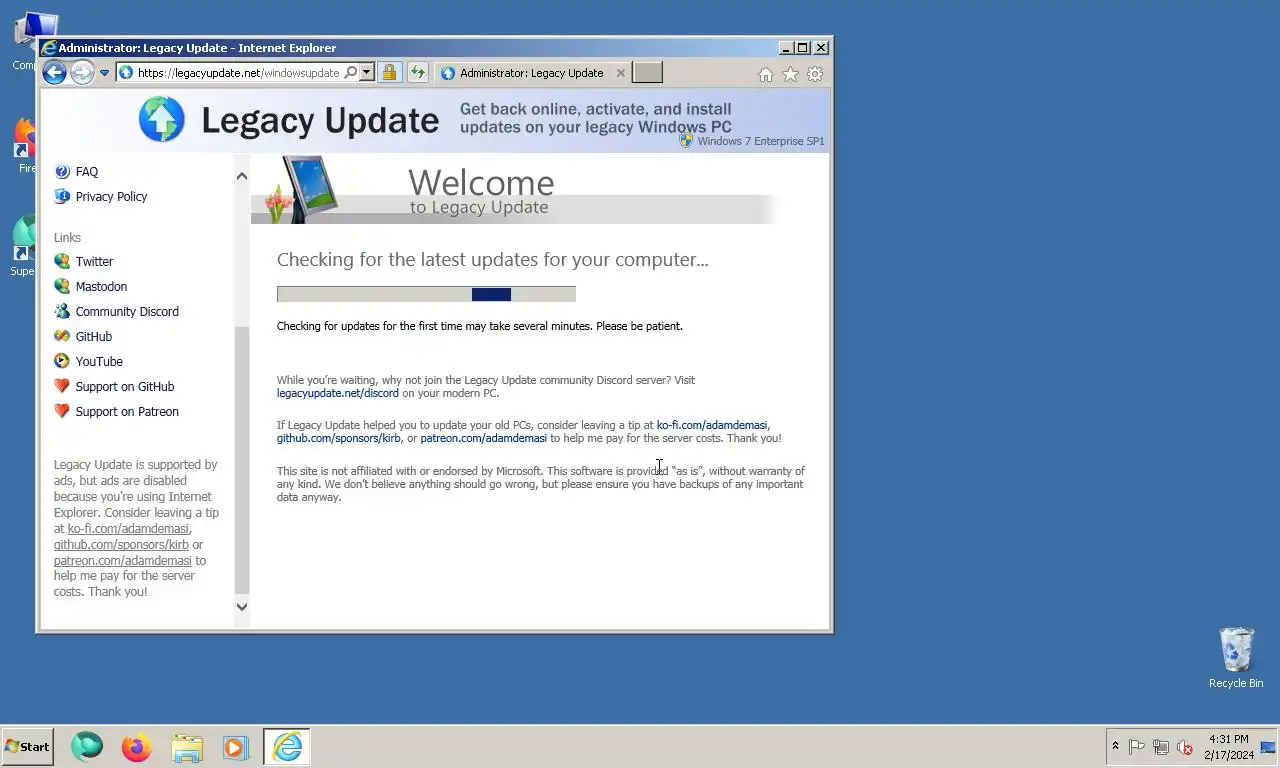Open Action Center flag tray icon

click(1137, 747)
